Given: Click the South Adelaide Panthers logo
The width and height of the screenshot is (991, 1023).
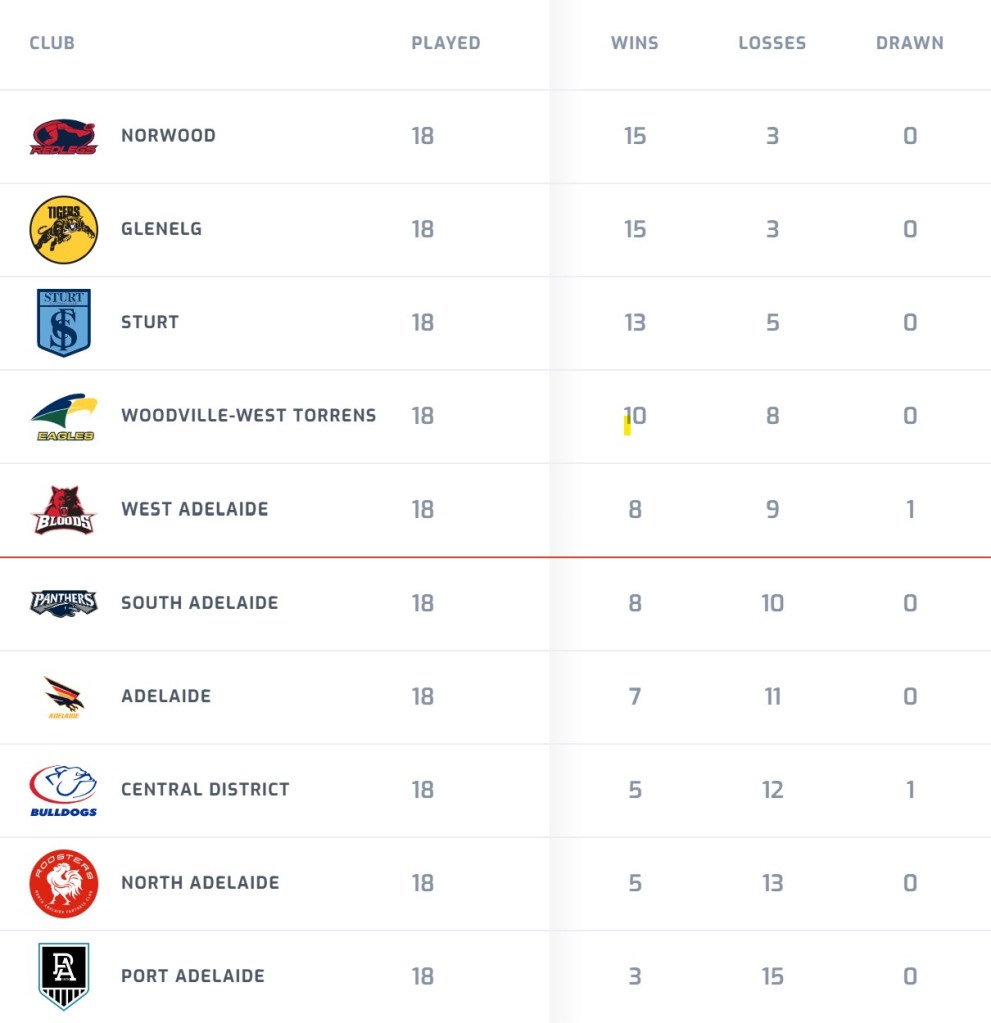Looking at the screenshot, I should click(x=64, y=603).
